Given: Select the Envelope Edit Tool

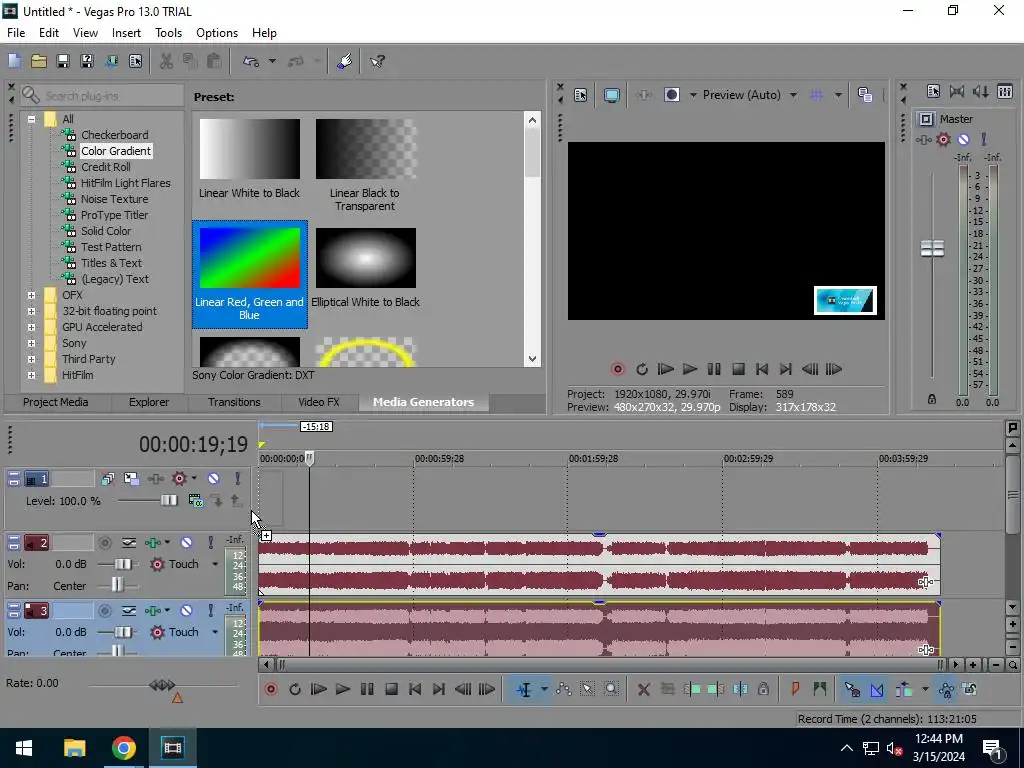Looking at the screenshot, I should (564, 690).
